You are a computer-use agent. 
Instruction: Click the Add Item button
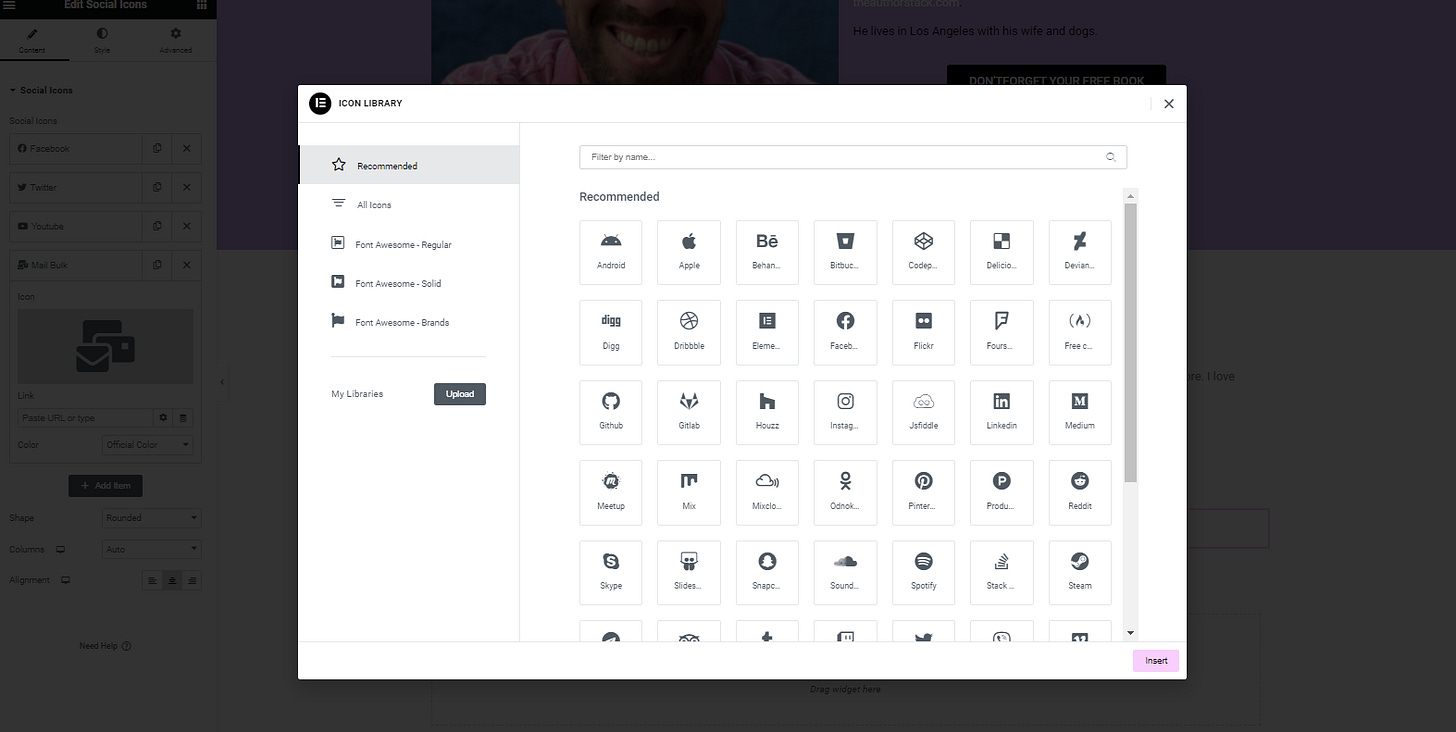[106, 485]
